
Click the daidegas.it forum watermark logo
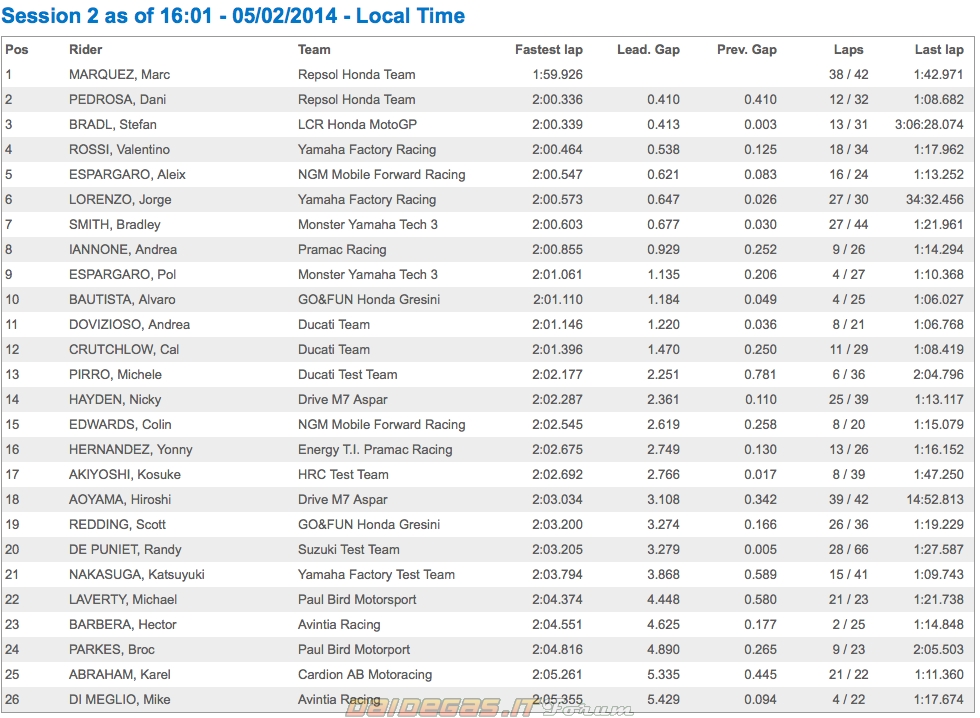pos(490,706)
